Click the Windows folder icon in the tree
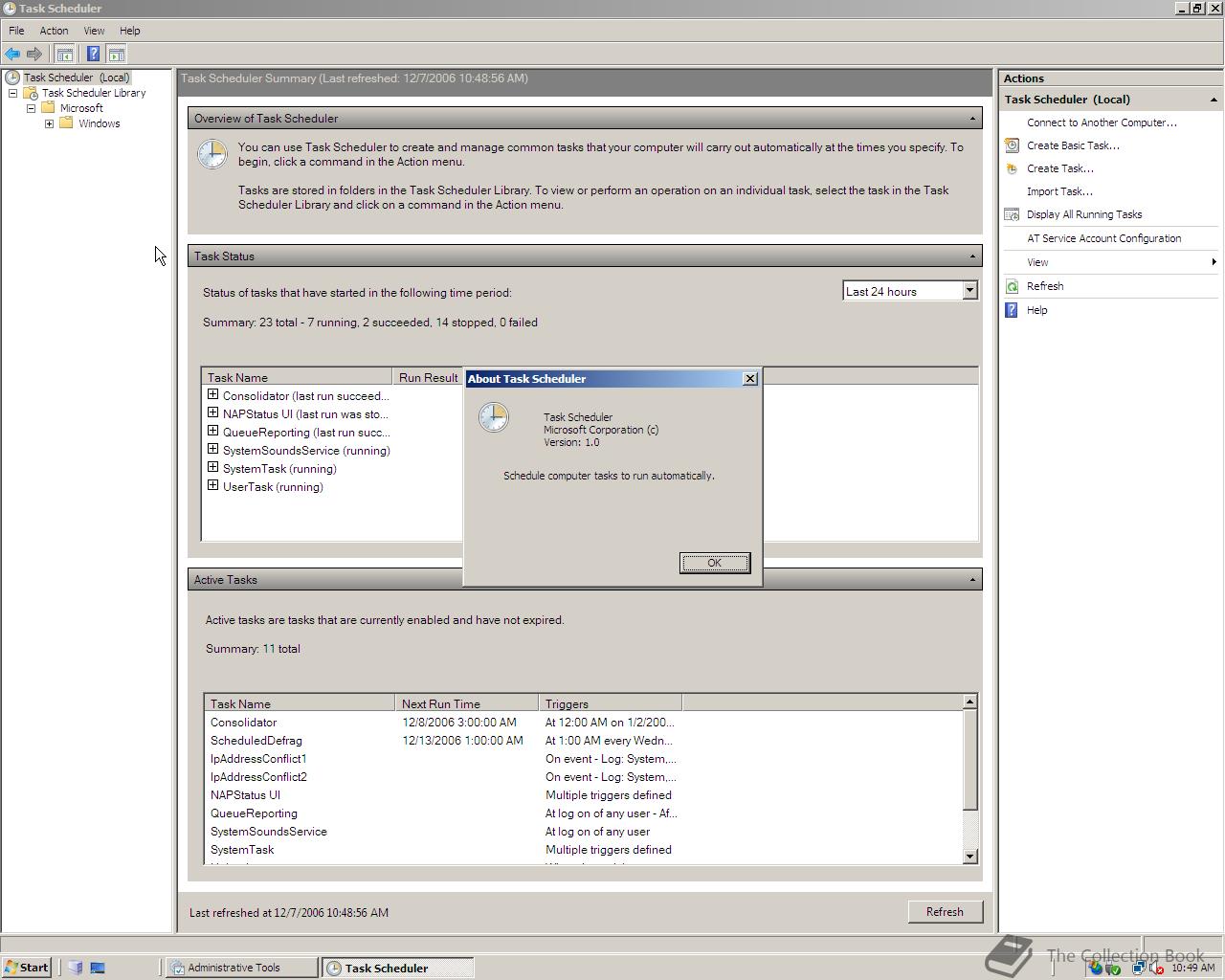Viewport: 1225px width, 980px height. tap(66, 123)
